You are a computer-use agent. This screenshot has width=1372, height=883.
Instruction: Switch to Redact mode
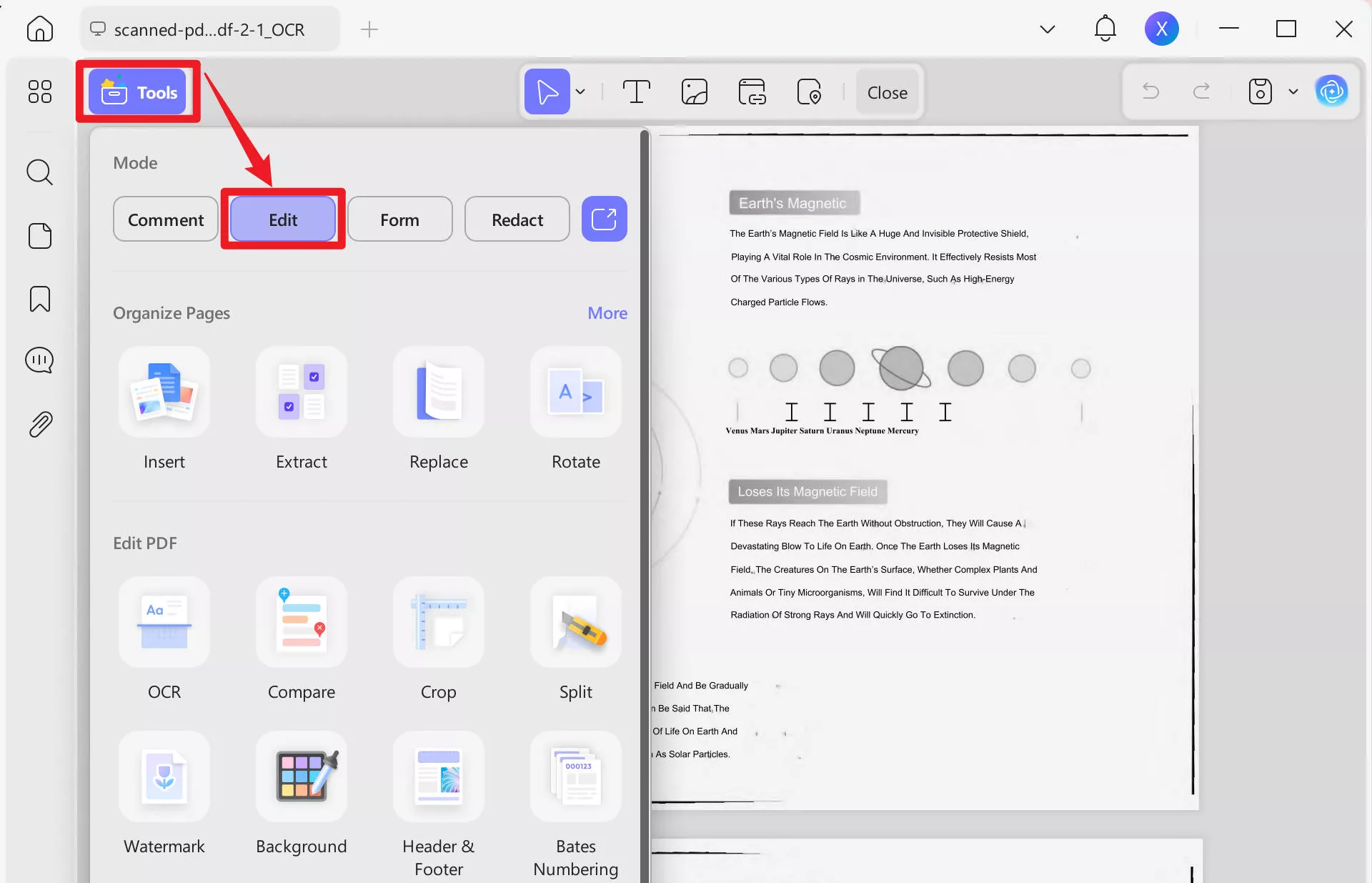[x=517, y=219]
